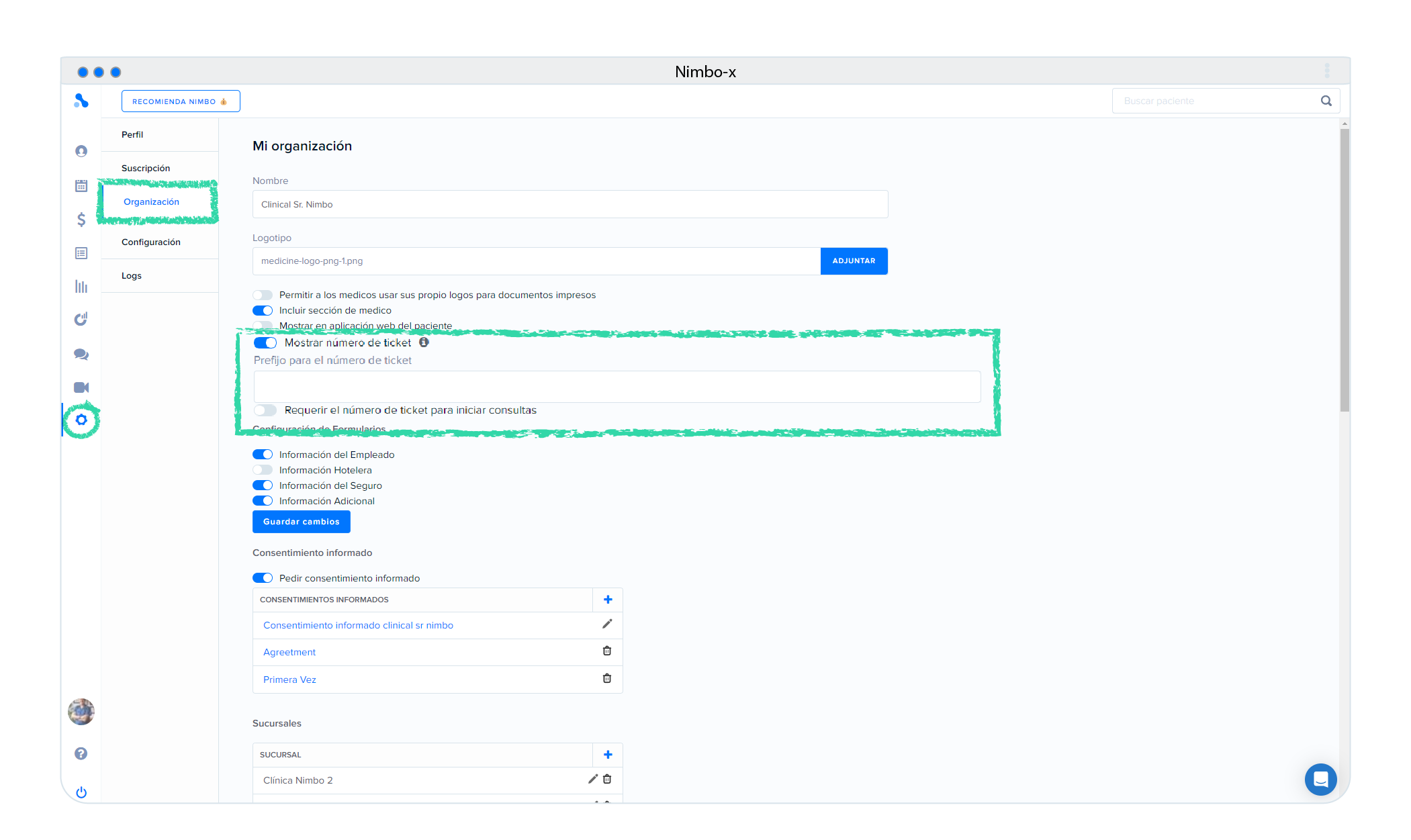
Task: Click the settings gear sidebar icon
Action: tap(81, 420)
